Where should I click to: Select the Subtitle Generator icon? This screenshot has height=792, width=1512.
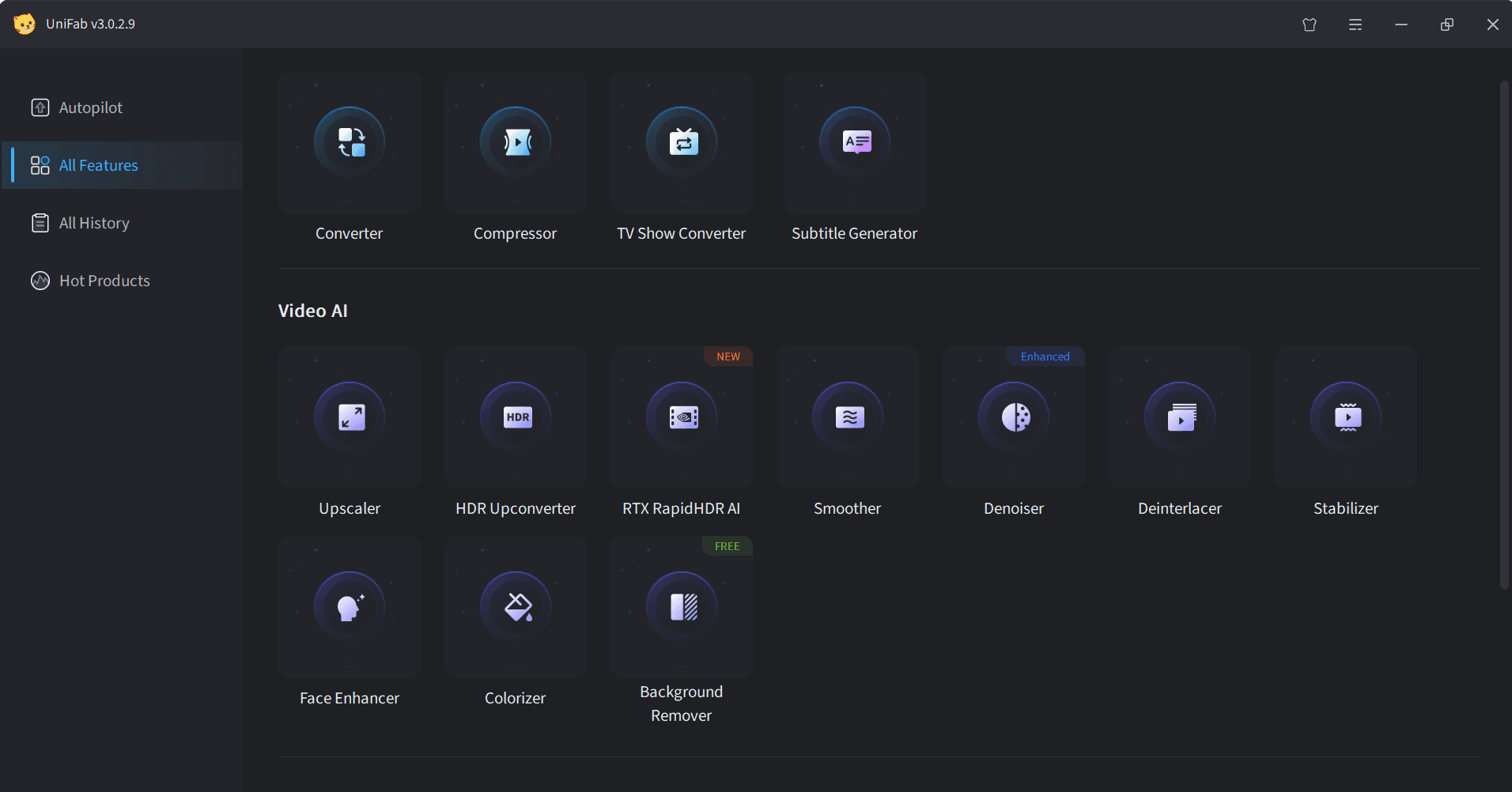click(x=855, y=143)
